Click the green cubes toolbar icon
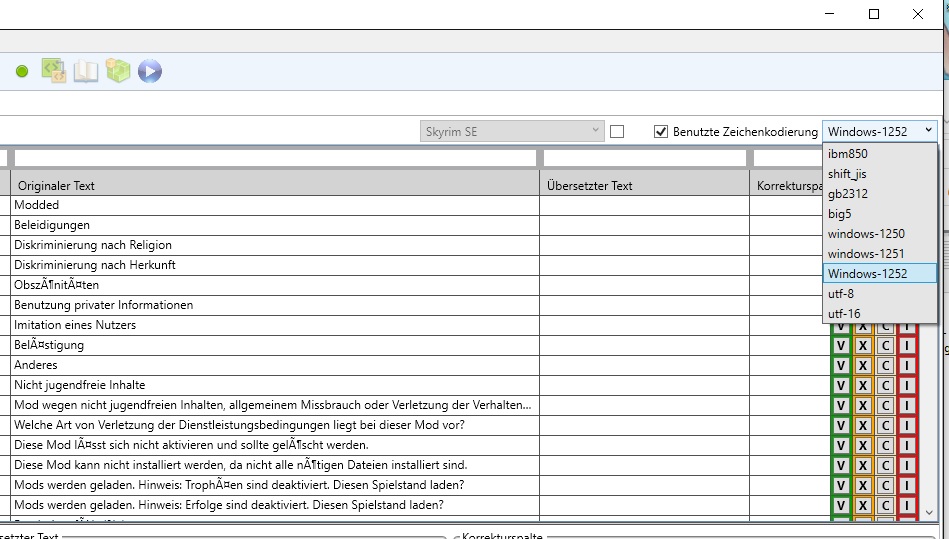Viewport: 949px width, 539px height. (x=118, y=71)
